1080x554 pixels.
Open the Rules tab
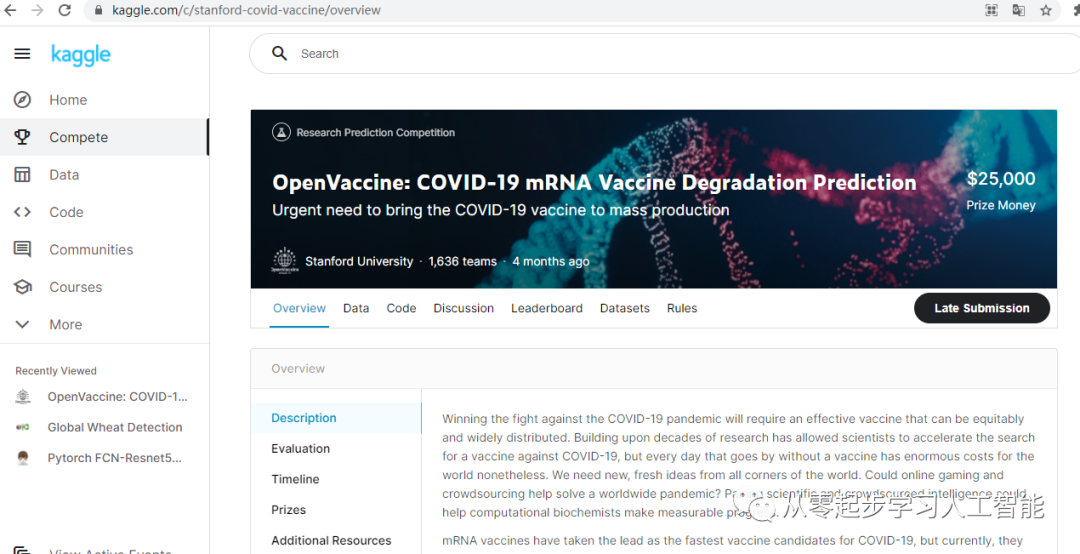pyautogui.click(x=682, y=309)
